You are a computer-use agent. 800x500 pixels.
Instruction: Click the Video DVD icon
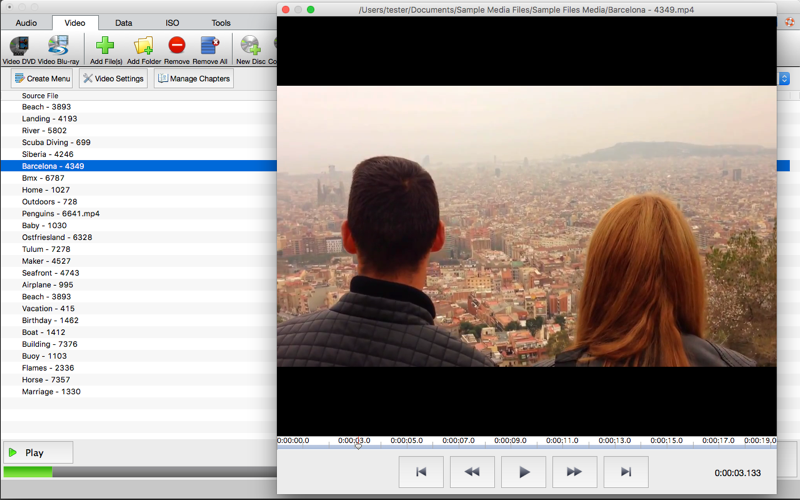coord(19,46)
